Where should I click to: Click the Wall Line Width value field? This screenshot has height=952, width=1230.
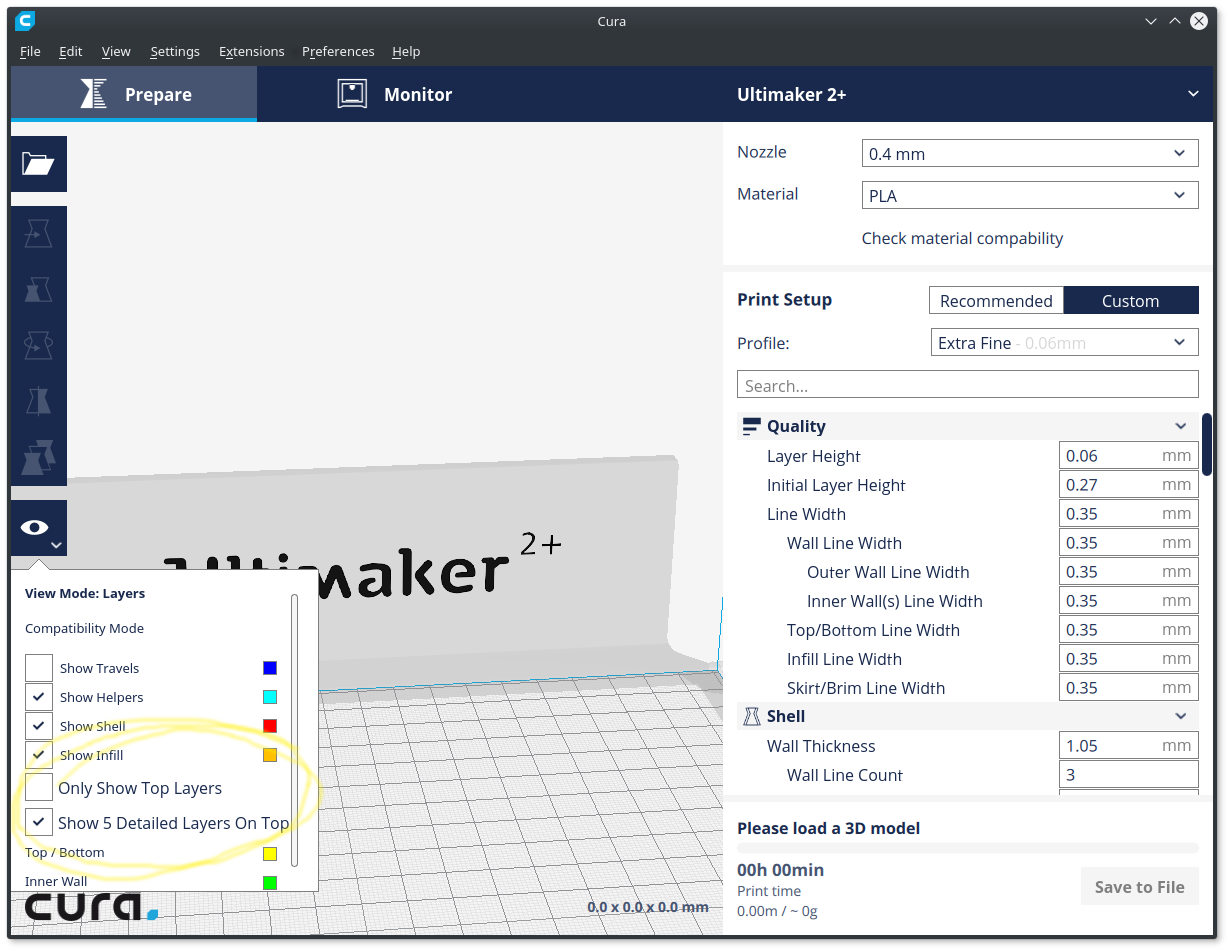click(1129, 543)
